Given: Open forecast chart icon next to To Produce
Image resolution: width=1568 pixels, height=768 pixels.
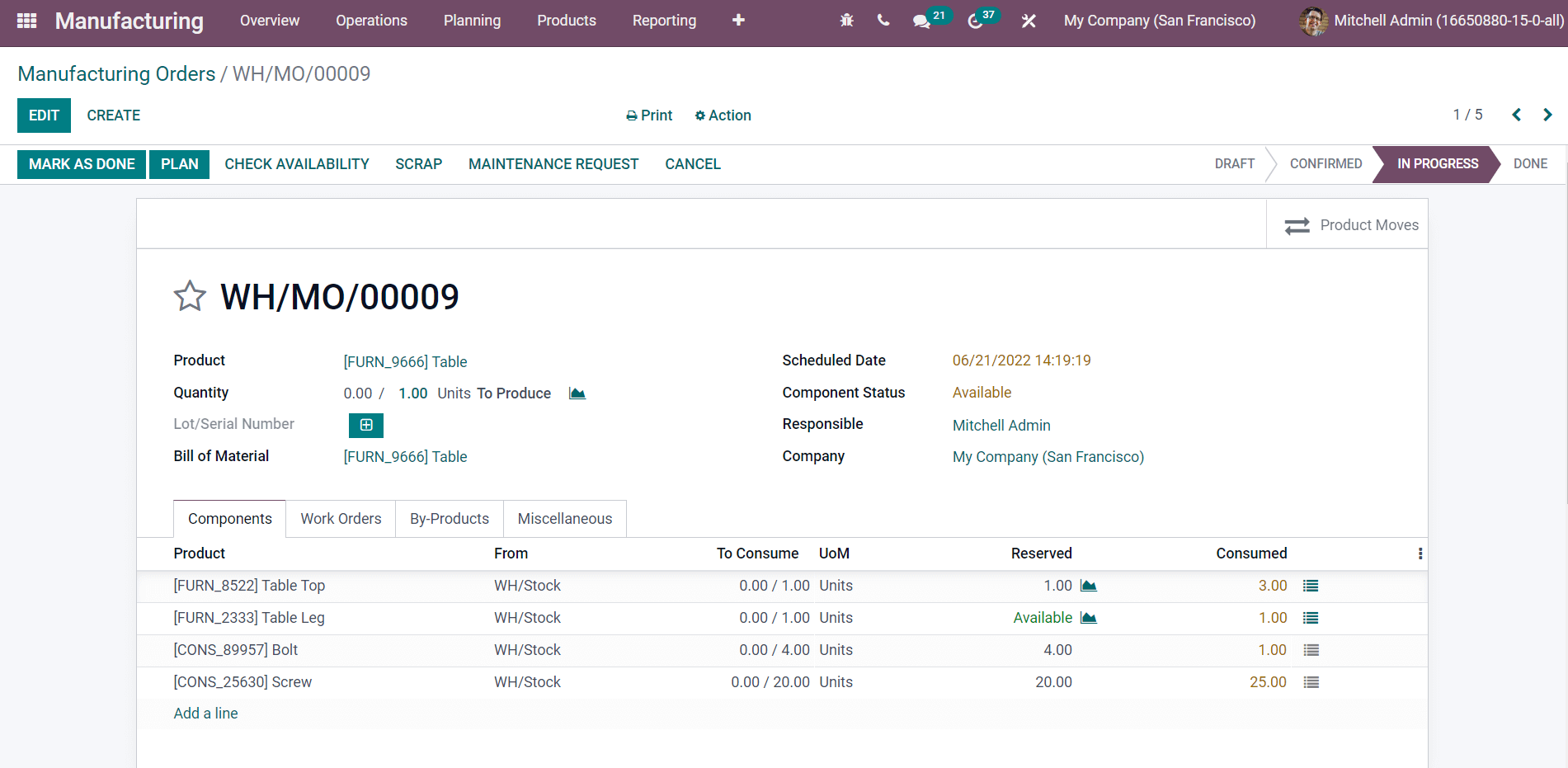Looking at the screenshot, I should coord(577,393).
